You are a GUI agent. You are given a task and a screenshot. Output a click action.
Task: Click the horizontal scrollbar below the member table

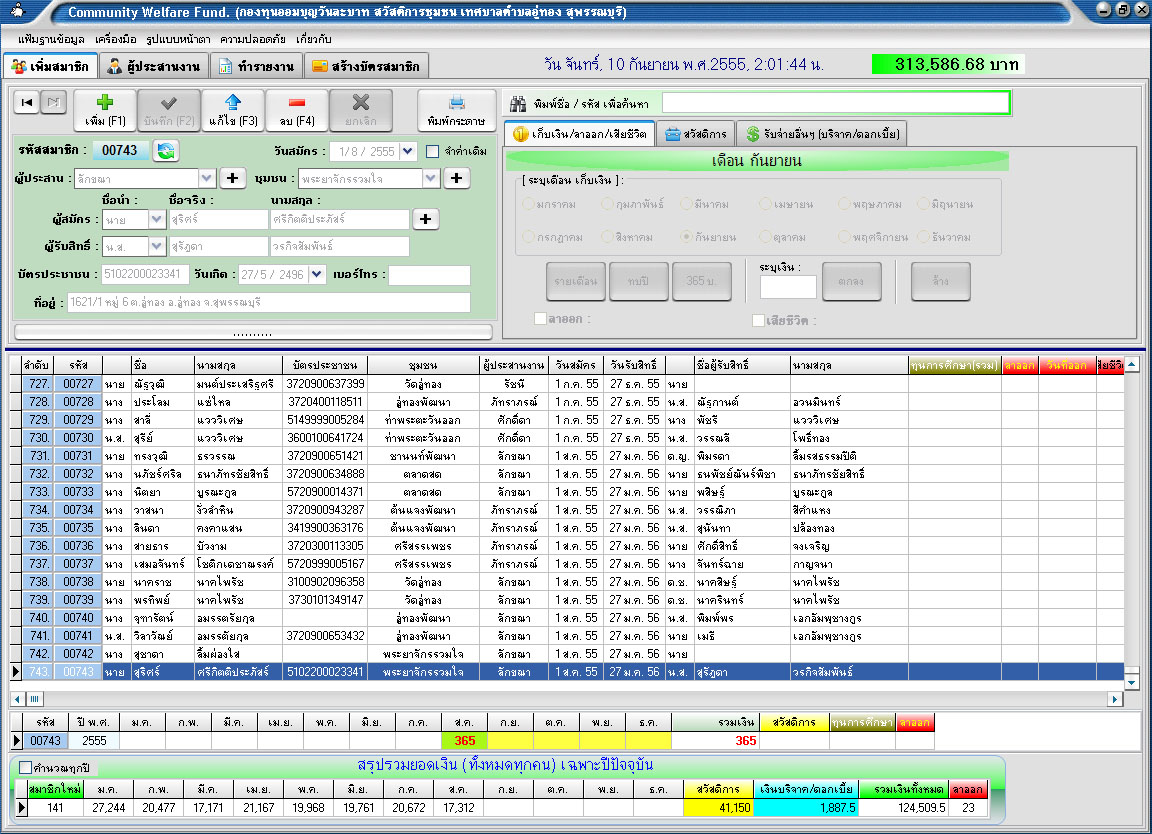click(x=570, y=699)
